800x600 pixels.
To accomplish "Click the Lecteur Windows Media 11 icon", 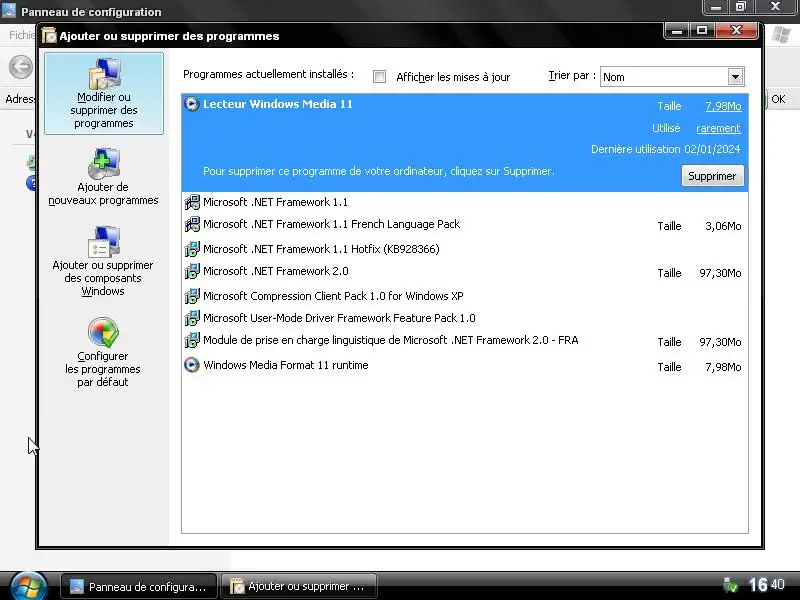I will [x=192, y=104].
